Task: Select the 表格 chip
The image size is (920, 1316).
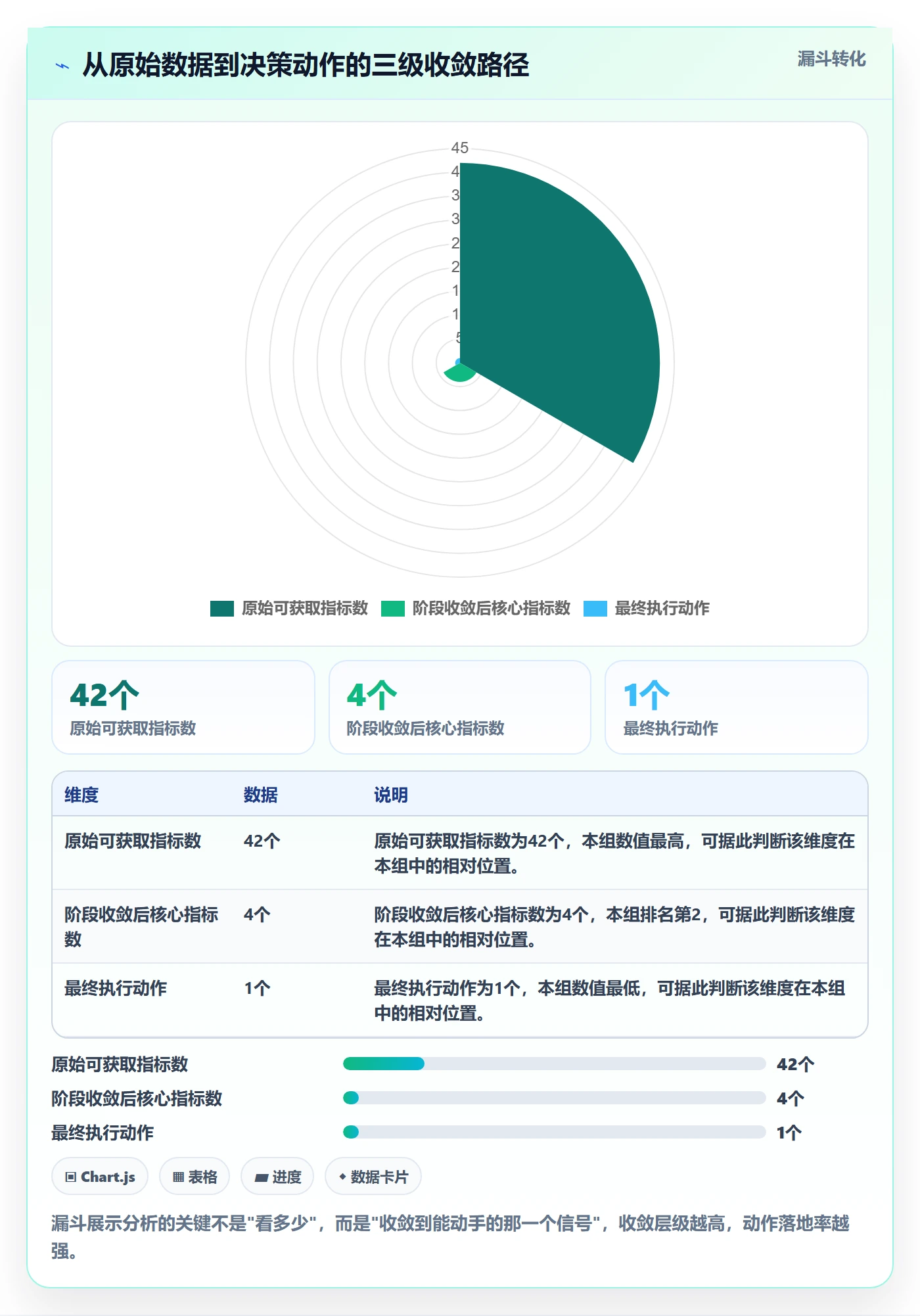Action: 195,1177
